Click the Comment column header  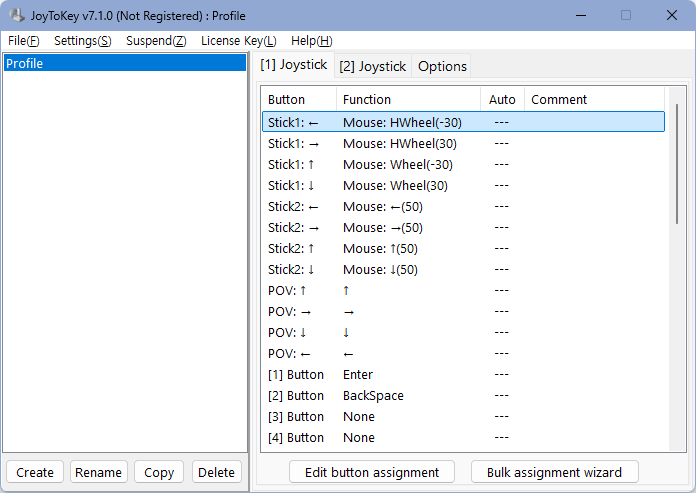594,99
